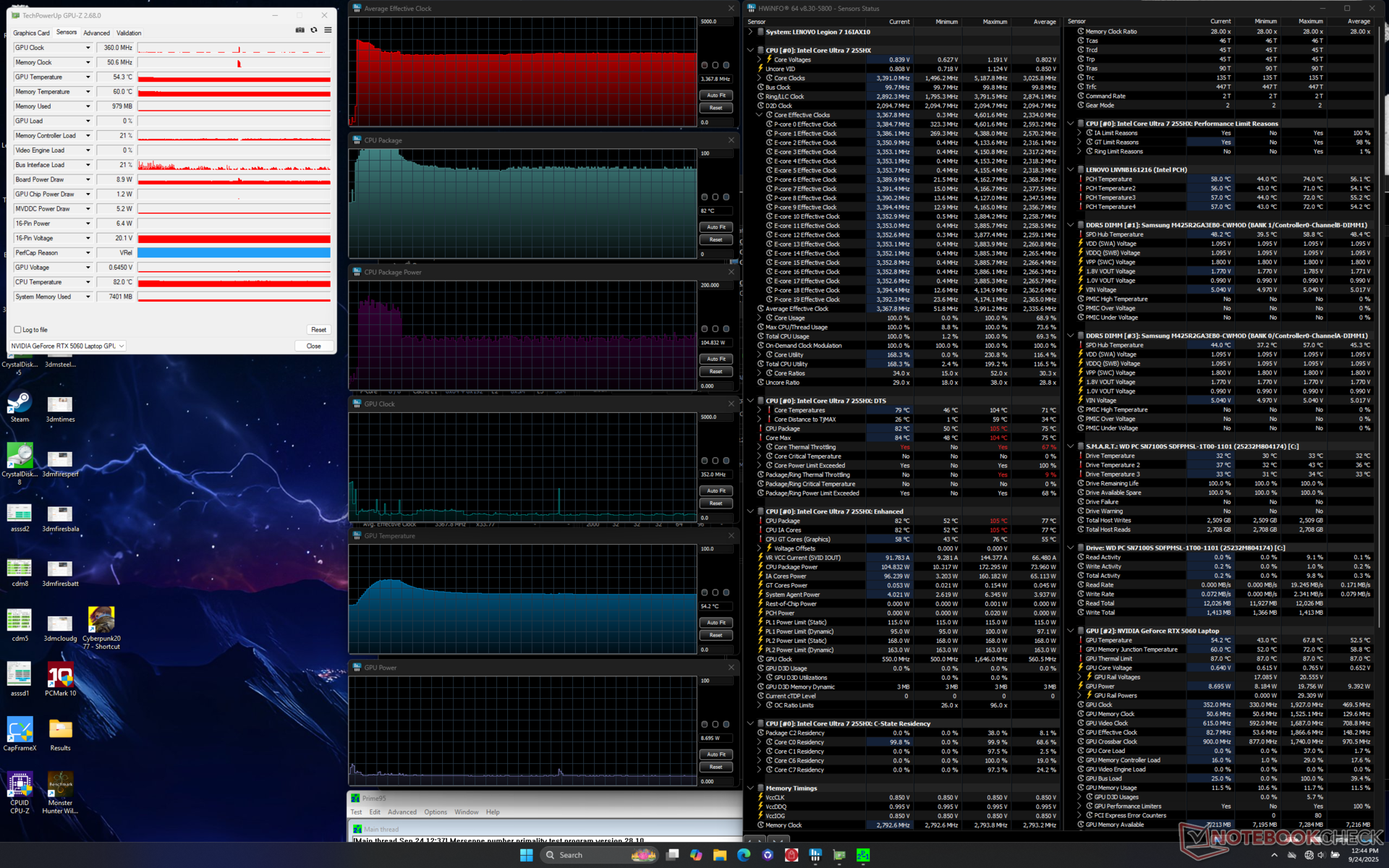Click the GPU-Z screenshot camera icon
This screenshot has width=1389, height=868.
[300, 30]
